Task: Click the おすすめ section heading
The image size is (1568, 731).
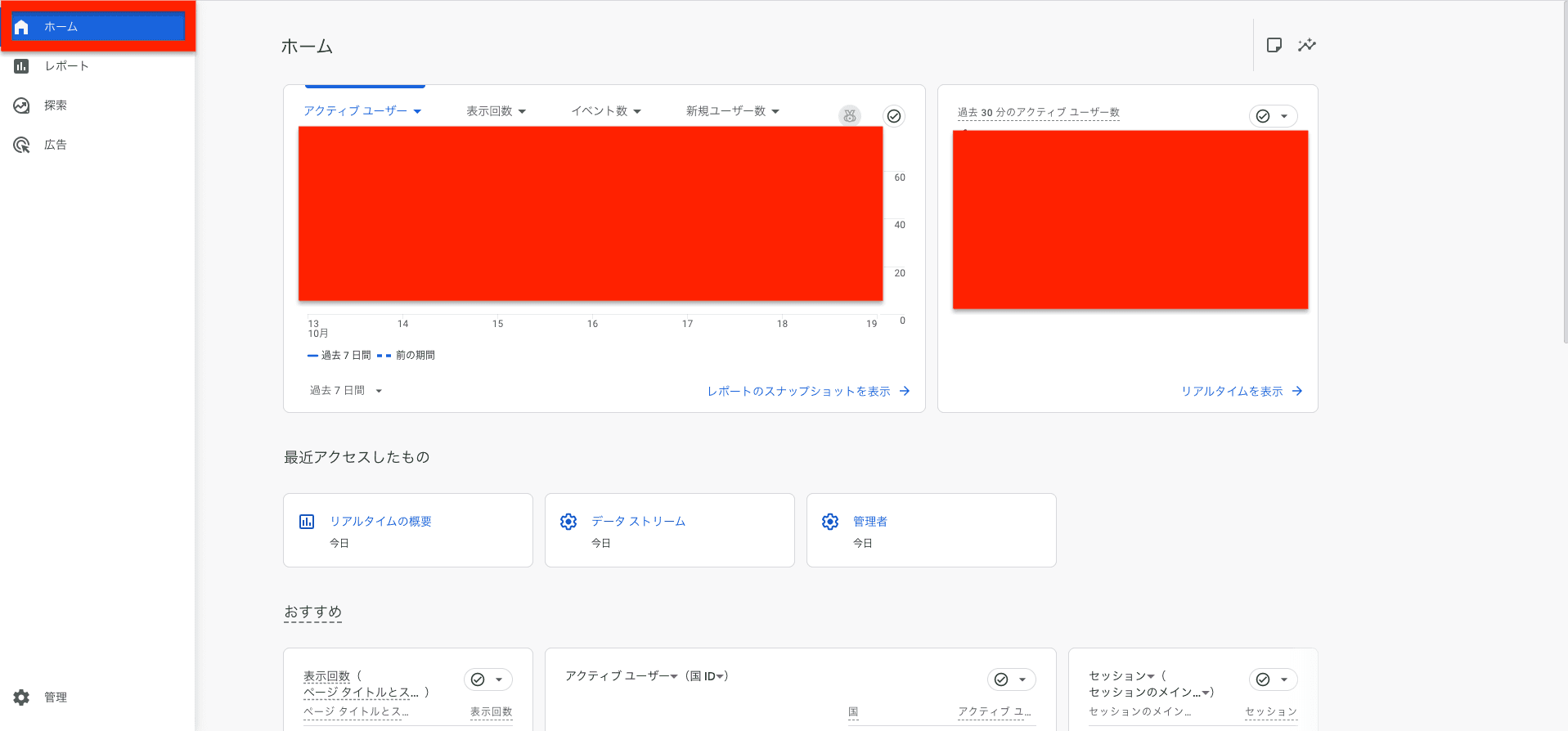Action: point(312,612)
